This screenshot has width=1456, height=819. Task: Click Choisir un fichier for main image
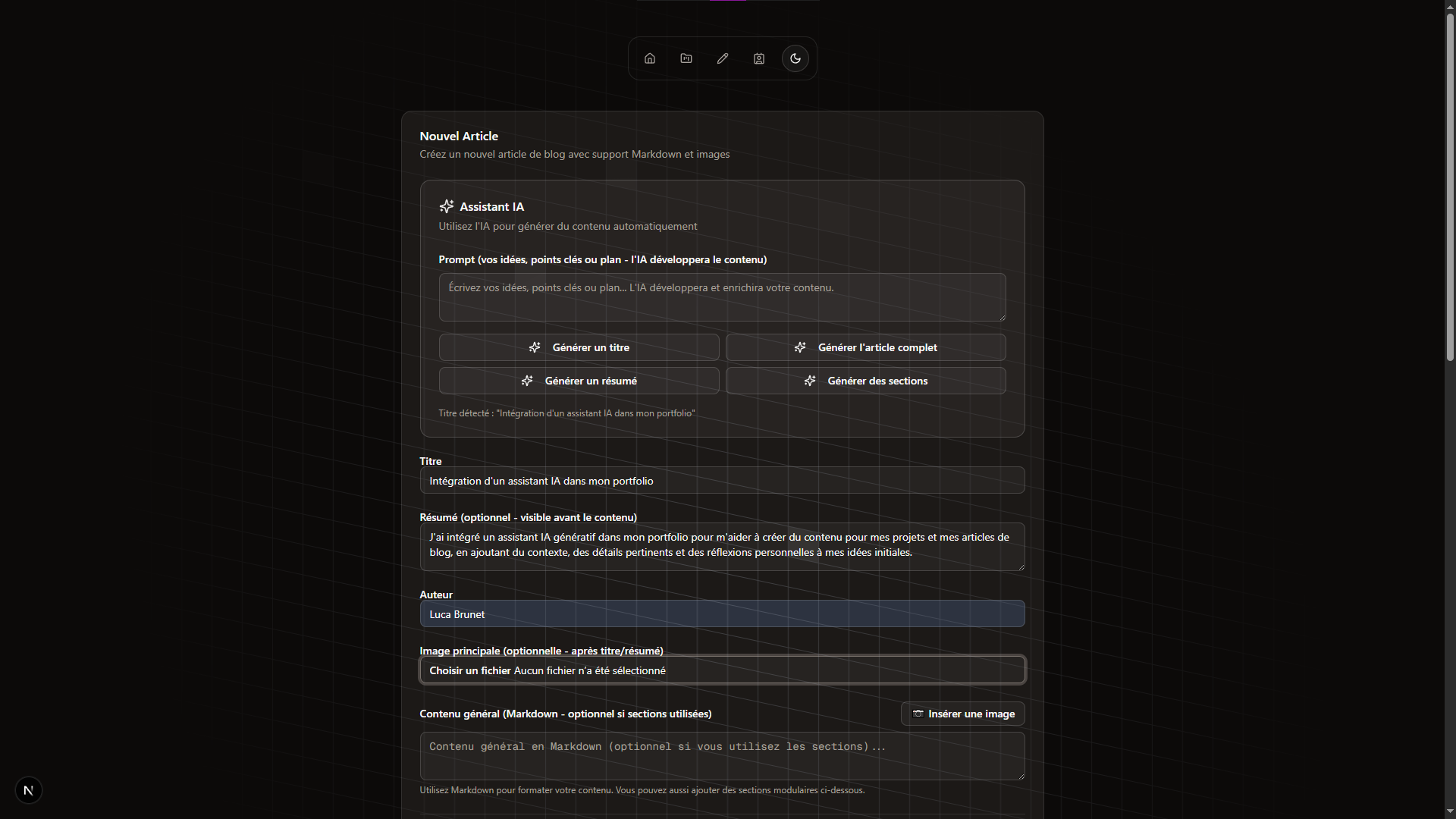tap(470, 670)
